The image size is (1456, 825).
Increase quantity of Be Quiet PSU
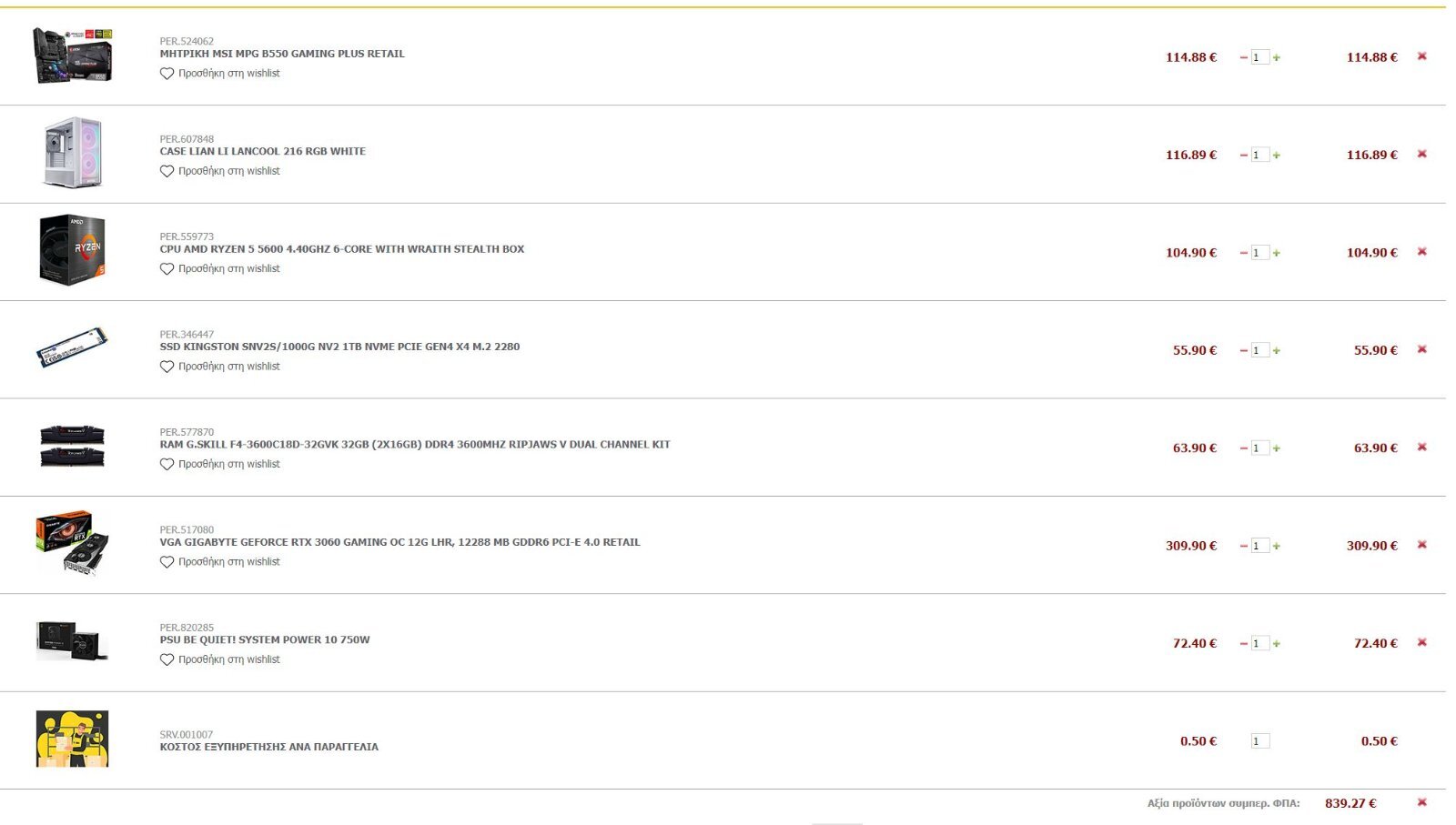pyautogui.click(x=1277, y=644)
